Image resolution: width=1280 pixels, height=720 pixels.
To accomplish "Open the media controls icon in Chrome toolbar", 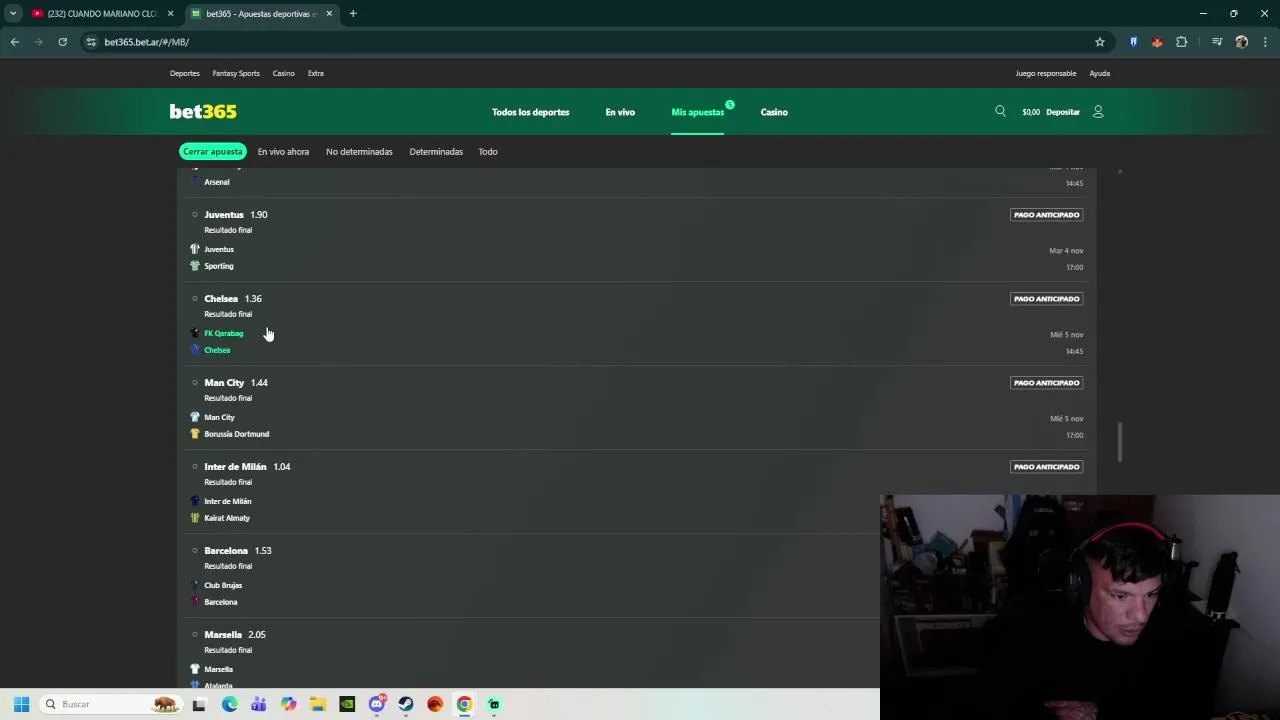I will coord(1217,42).
